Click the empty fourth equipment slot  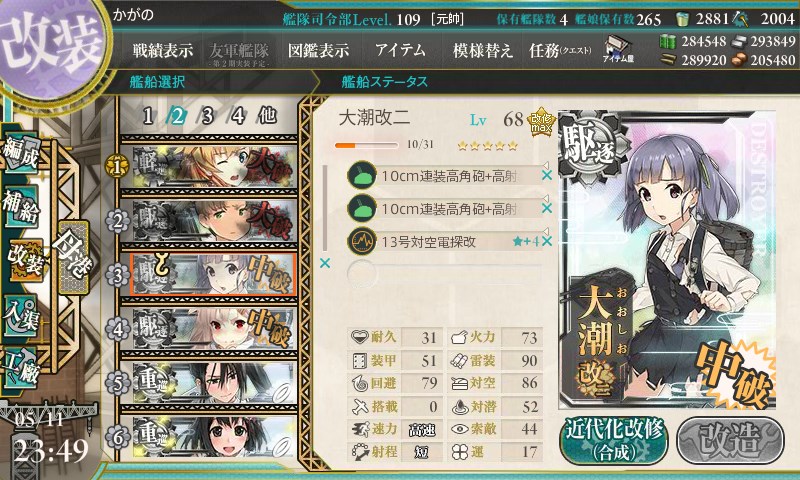point(444,273)
